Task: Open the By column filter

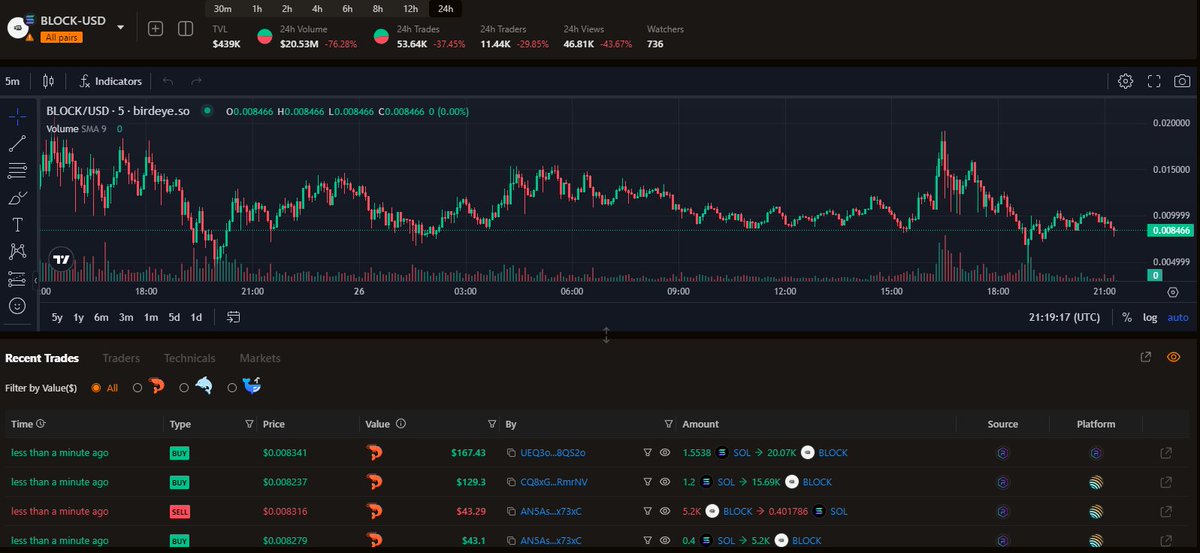Action: coord(669,424)
